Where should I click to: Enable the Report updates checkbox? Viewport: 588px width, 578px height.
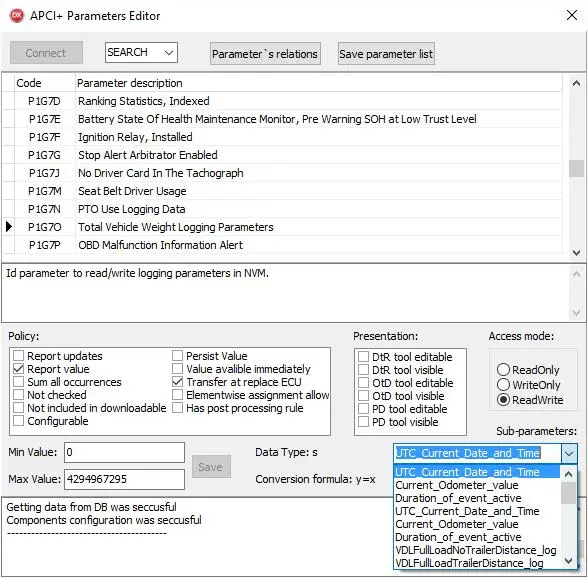click(x=18, y=356)
